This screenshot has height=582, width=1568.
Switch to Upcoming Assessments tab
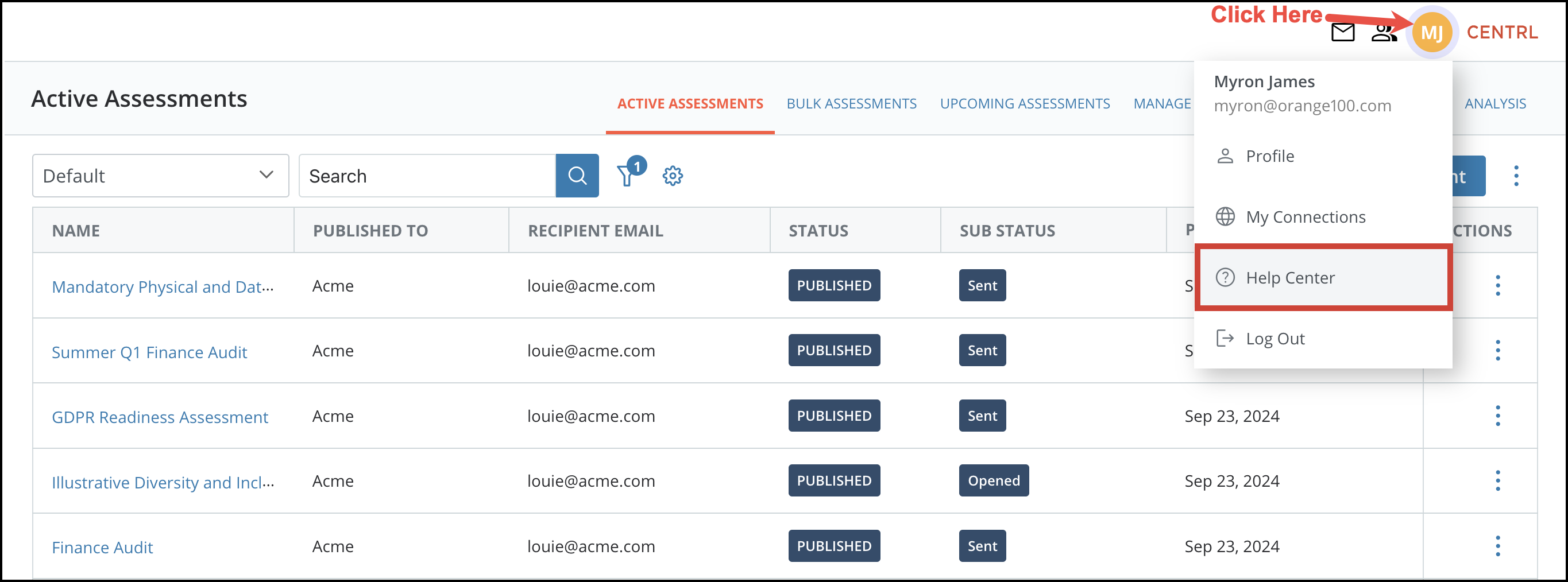coord(1025,104)
